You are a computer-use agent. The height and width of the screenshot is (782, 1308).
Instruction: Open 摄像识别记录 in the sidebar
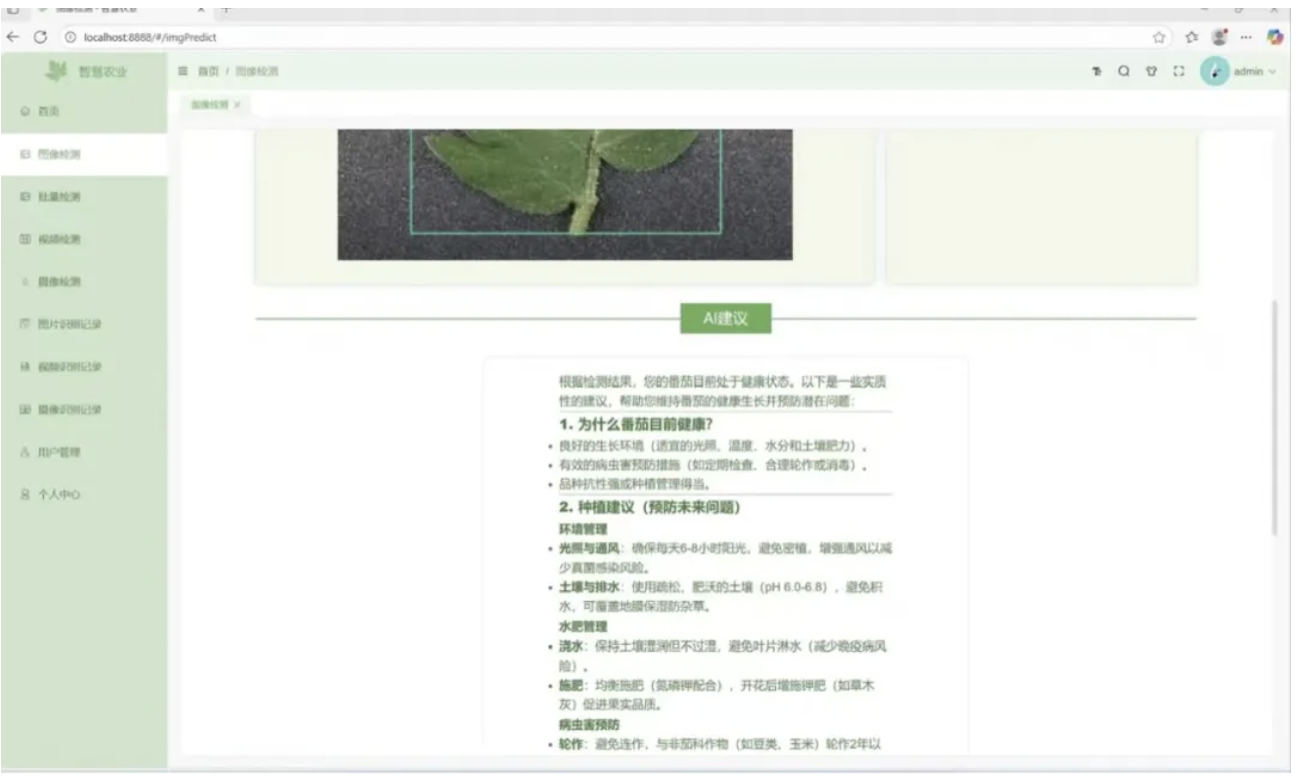[84, 409]
